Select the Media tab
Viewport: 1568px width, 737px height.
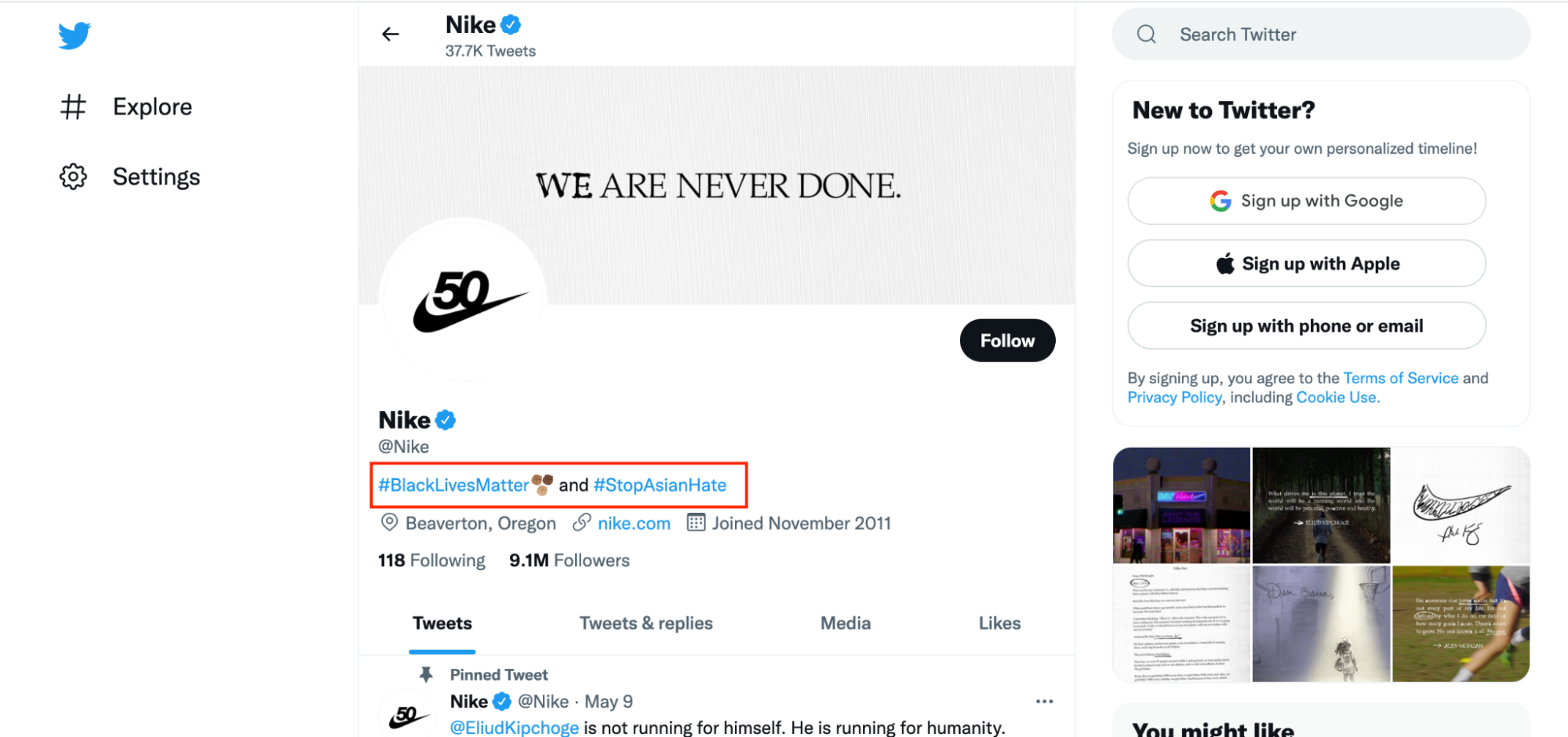point(846,623)
